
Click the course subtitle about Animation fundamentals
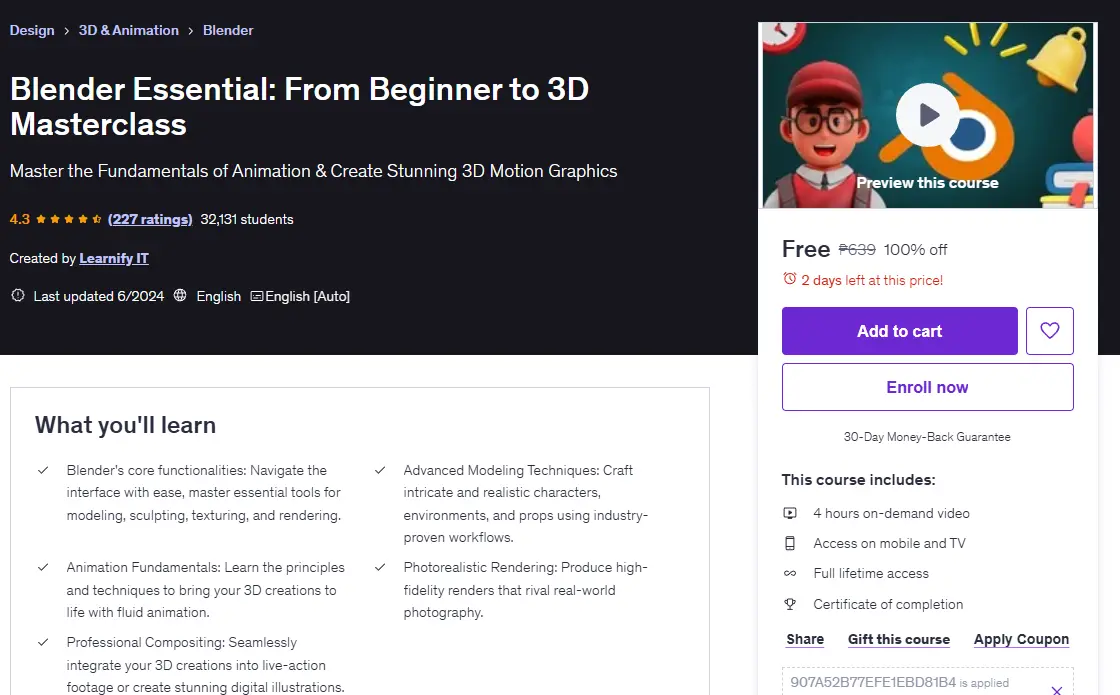pyautogui.click(x=314, y=171)
